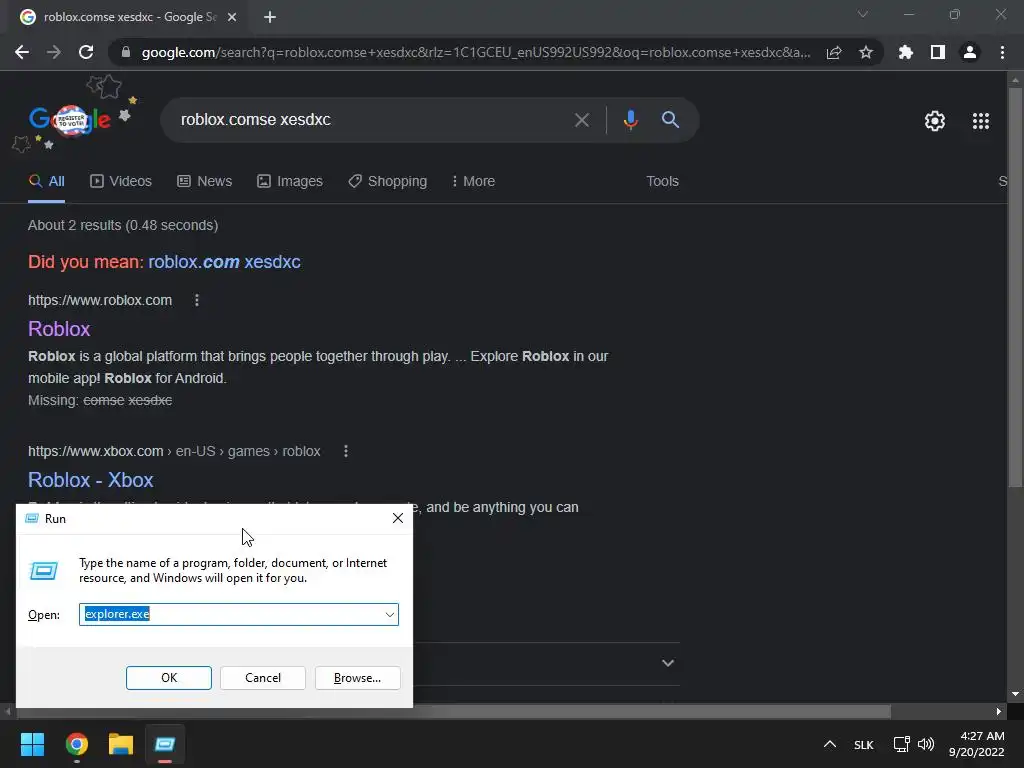The width and height of the screenshot is (1024, 768).
Task: Expand the collapsed section chevron
Action: 667,664
